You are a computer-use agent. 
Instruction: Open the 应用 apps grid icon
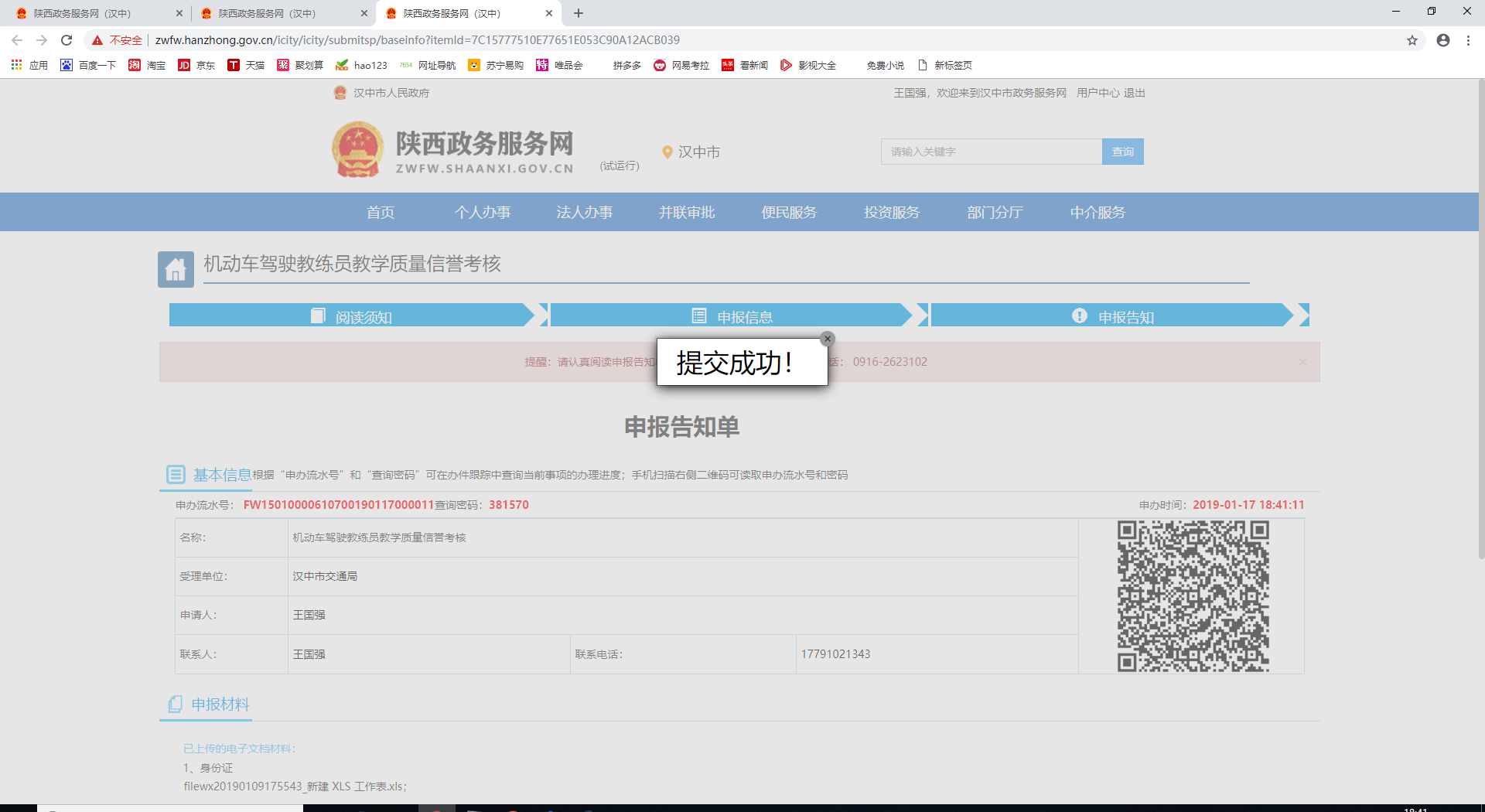tap(16, 65)
